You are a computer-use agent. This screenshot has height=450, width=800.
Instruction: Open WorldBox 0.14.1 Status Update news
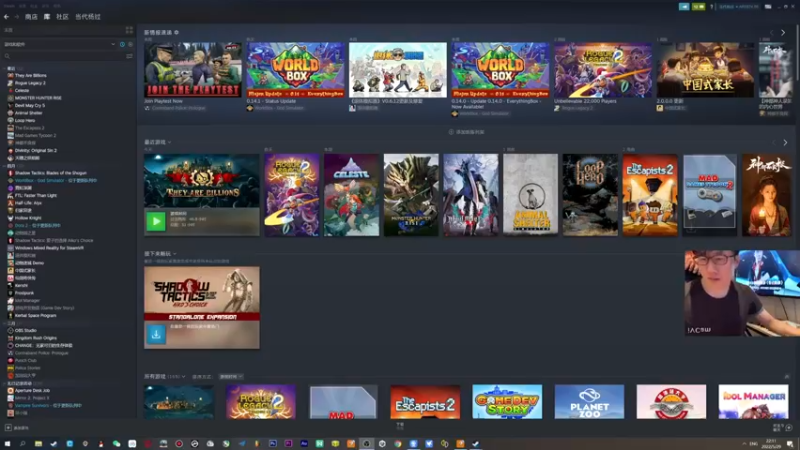[295, 70]
